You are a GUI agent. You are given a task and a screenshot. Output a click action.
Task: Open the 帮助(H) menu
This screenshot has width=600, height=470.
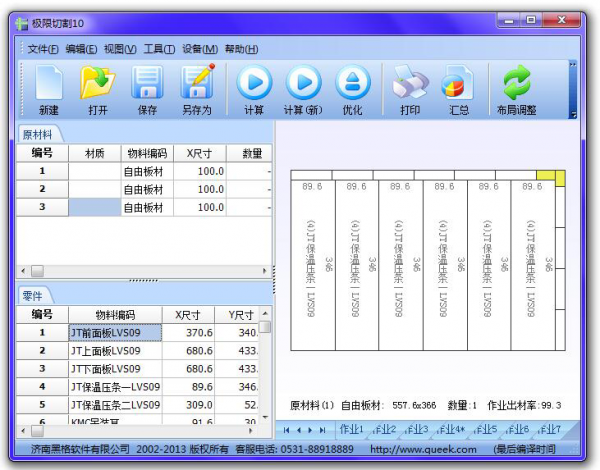coord(241,49)
